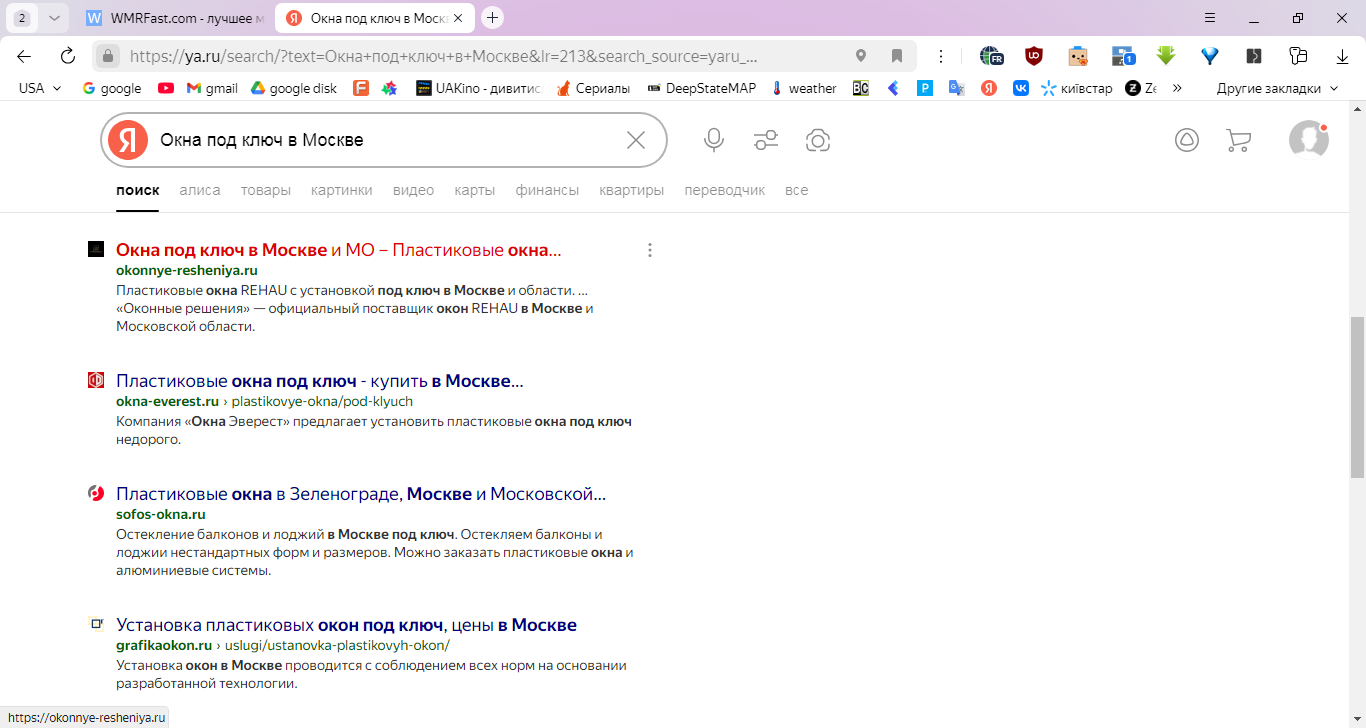This screenshot has width=1366, height=728.
Task: Switch to the видео tab
Action: coord(414,190)
